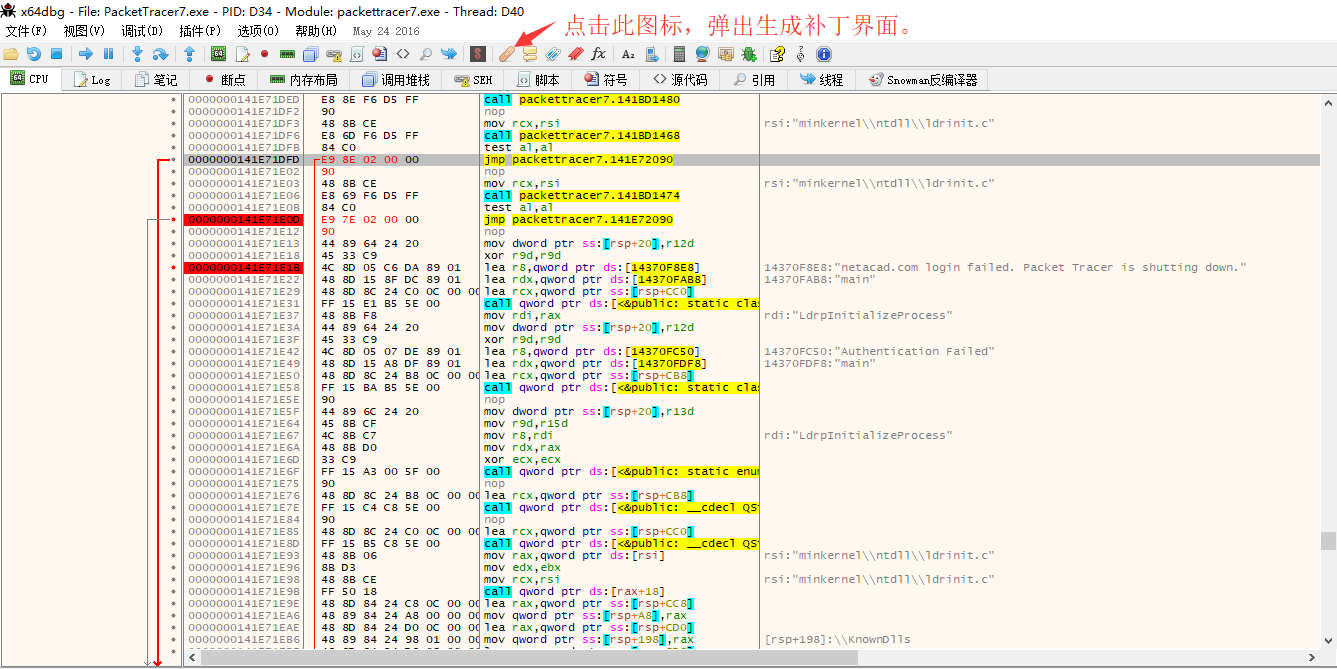Screen dimensions: 1337x669
Task: Click the Step Over toolbar icon
Action: (160, 54)
